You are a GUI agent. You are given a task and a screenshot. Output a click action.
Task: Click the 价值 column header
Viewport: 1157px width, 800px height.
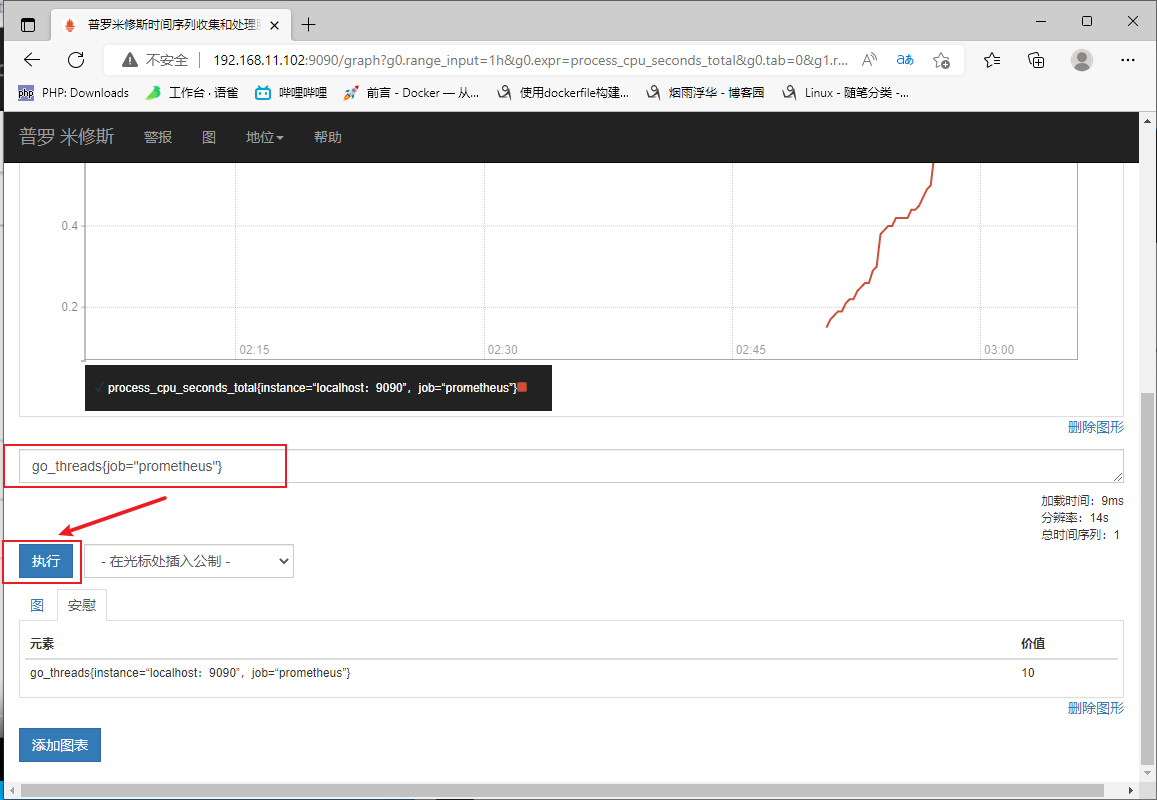[x=1033, y=644]
